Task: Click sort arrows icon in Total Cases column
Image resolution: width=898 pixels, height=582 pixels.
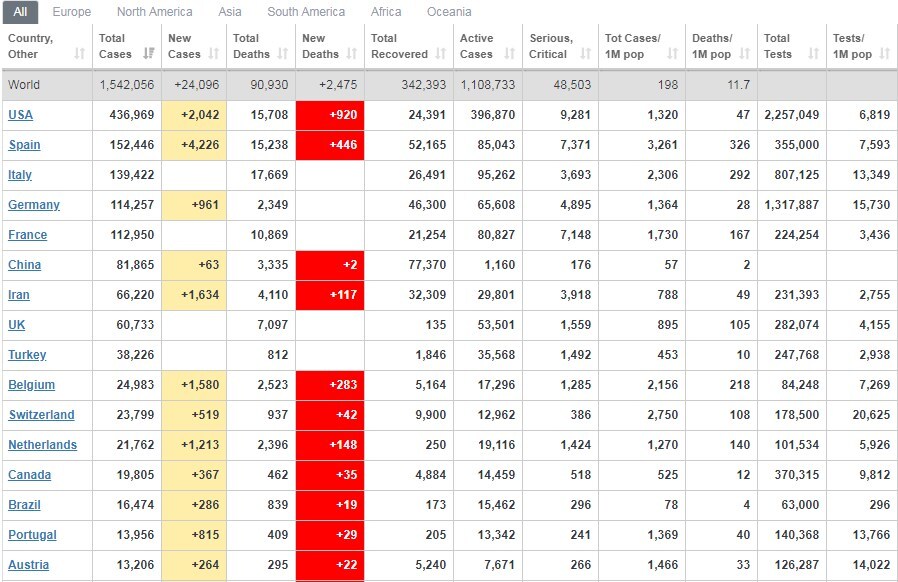Action: pyautogui.click(x=149, y=54)
